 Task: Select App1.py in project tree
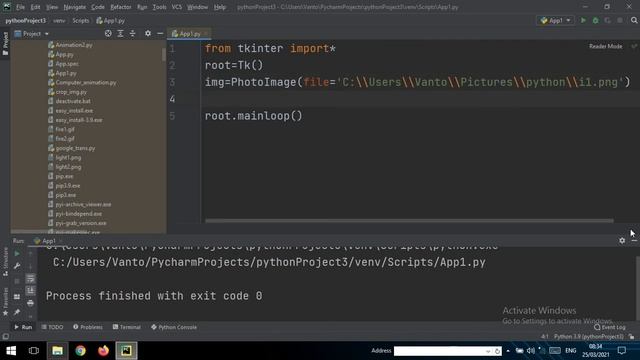(x=62, y=73)
